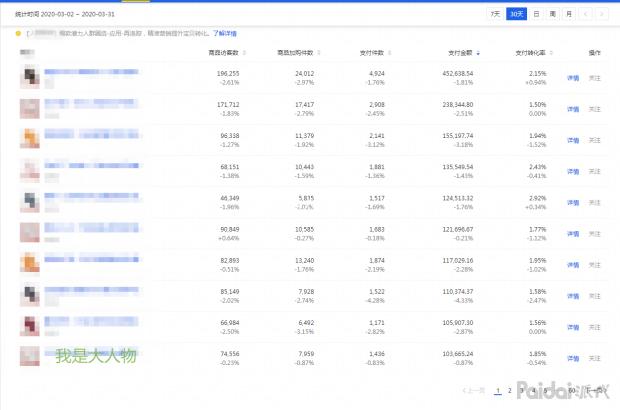Go to page 2 in pagination

(509, 390)
